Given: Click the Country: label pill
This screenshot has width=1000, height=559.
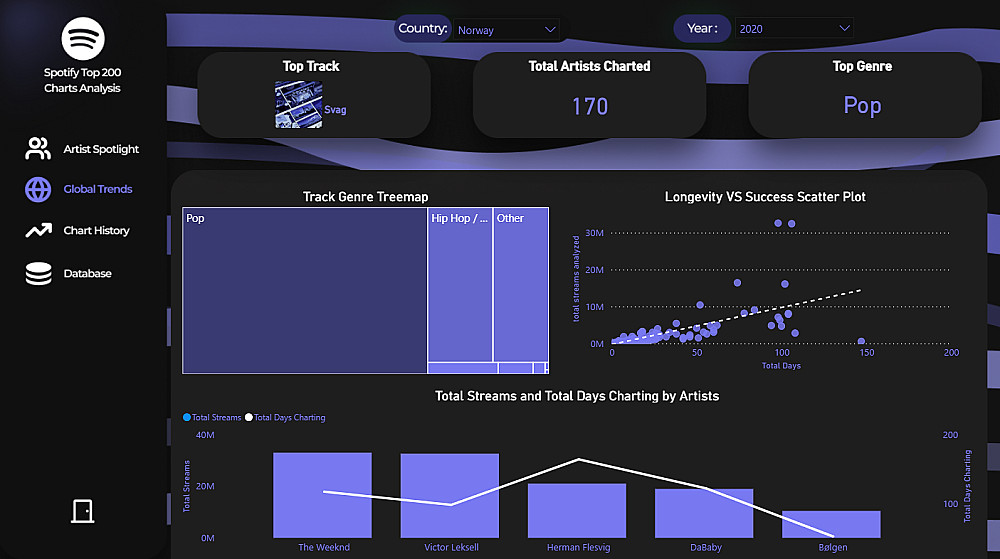Looking at the screenshot, I should point(422,29).
